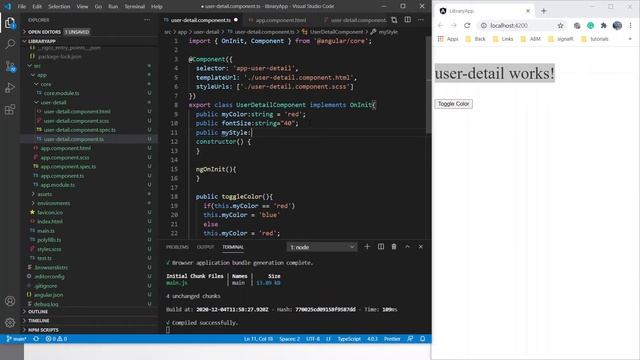Screen dimensions: 640x360
Task: Open the Selection menu
Action: [x=59, y=7]
